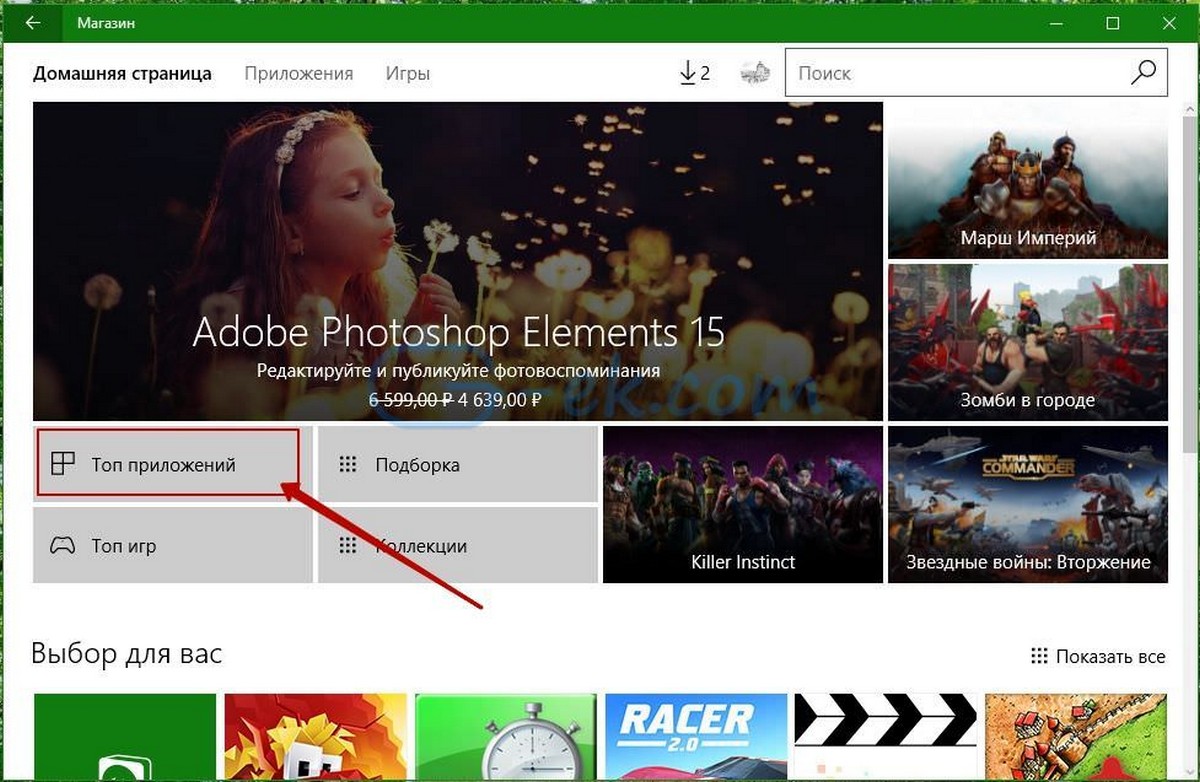
Task: Open Adobe Photoshop Elements 15 banner
Action: pos(458,261)
